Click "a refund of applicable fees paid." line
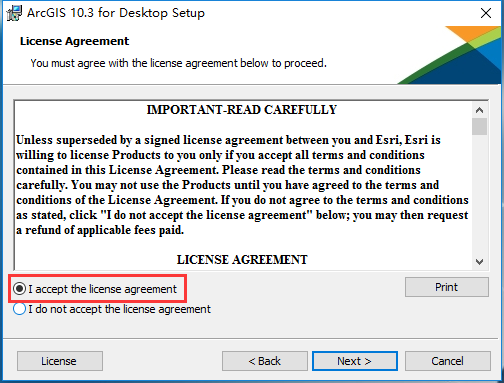 point(100,230)
